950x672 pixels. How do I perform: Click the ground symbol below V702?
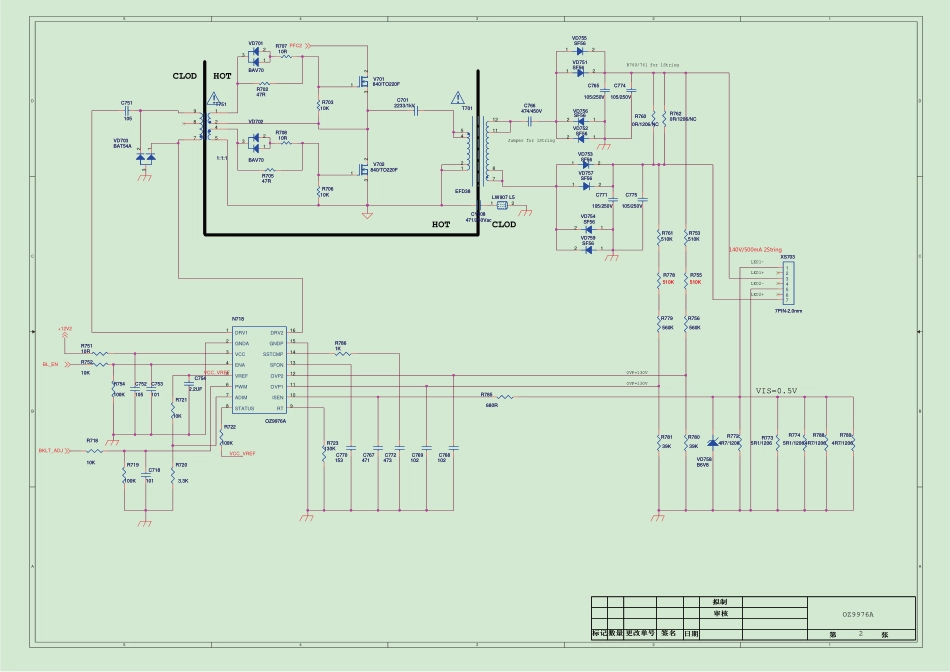click(x=367, y=215)
